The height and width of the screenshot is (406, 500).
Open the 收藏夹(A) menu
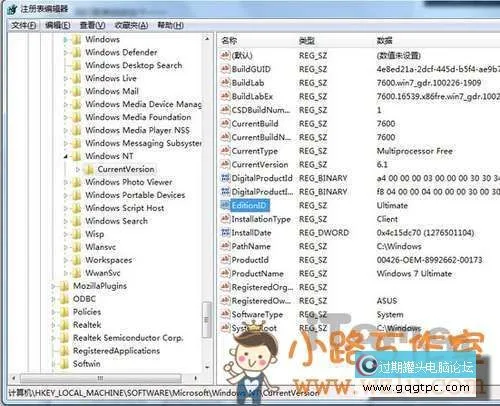[131, 25]
